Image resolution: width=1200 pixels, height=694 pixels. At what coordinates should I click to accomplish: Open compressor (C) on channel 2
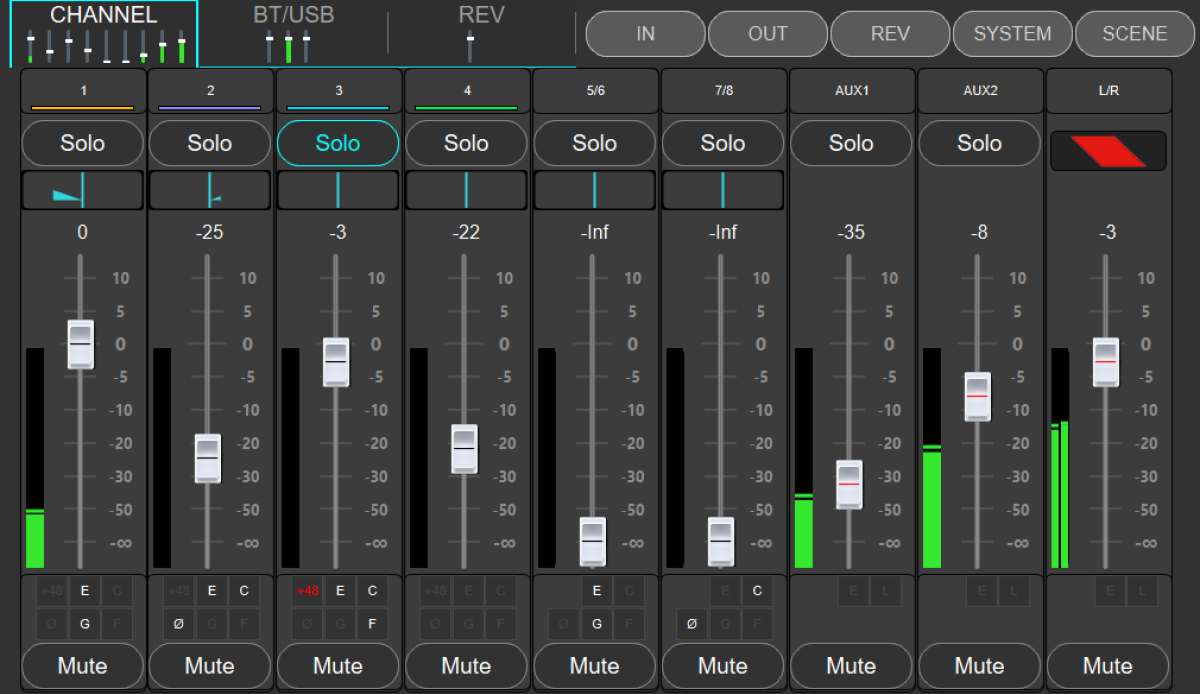tap(244, 591)
